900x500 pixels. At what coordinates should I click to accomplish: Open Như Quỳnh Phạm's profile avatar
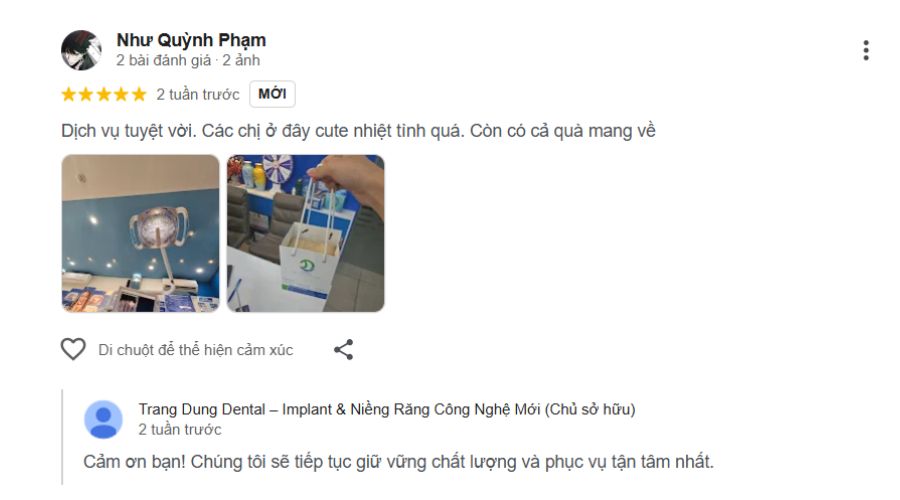(81, 50)
